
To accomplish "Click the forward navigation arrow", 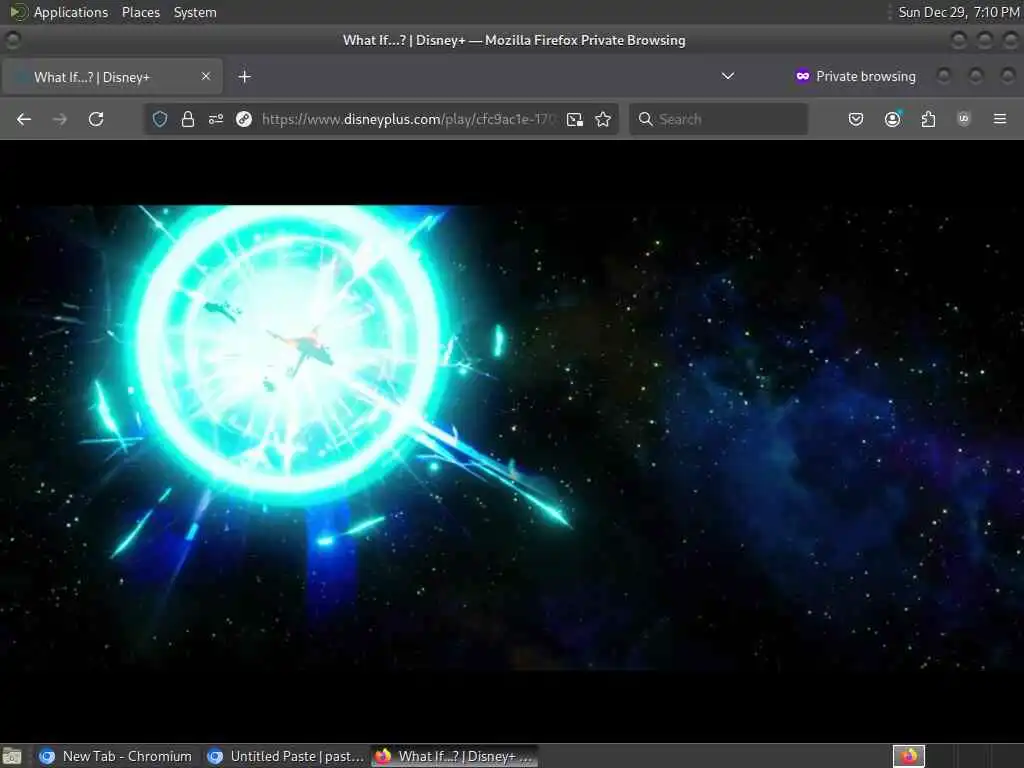I will [59, 119].
